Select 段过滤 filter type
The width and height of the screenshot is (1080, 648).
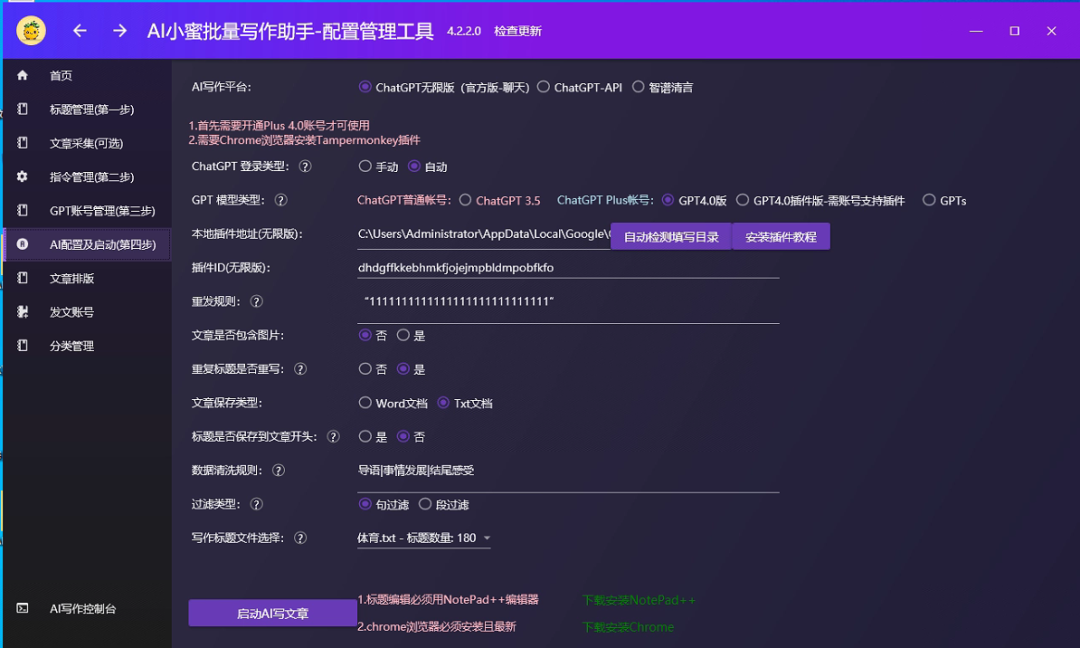425,504
